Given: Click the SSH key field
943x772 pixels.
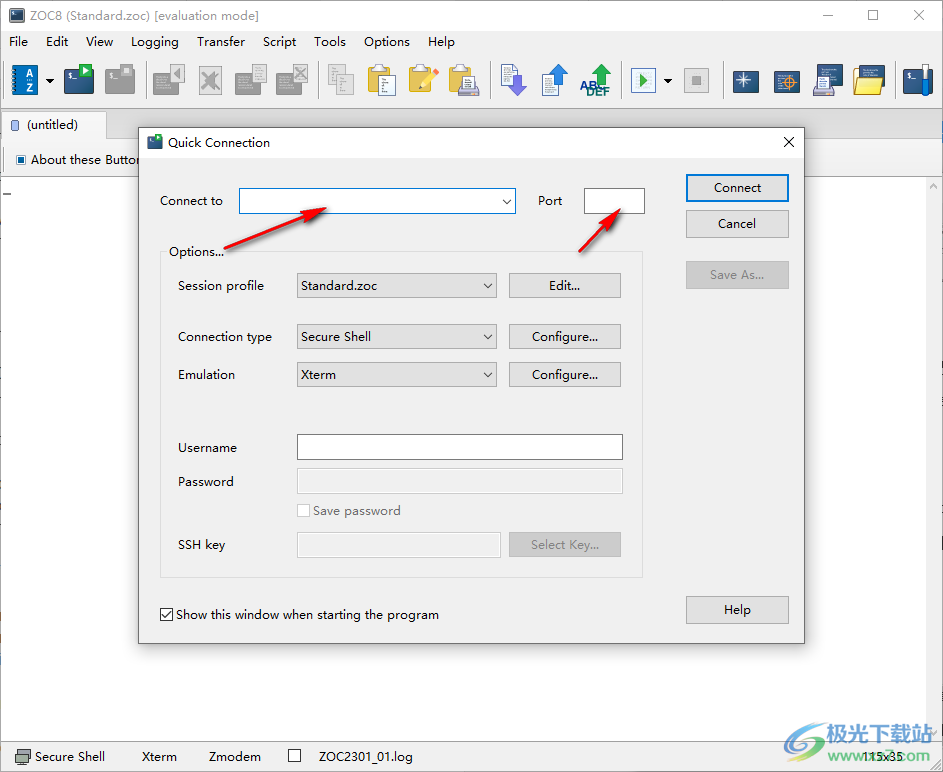Looking at the screenshot, I should [x=399, y=545].
